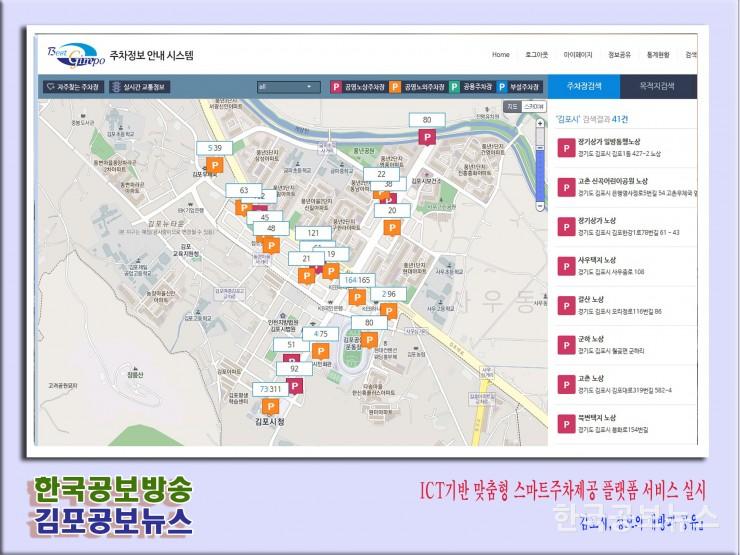Toggle 부설주차장 blue legend filter
Screen dimensions: 740x555
click(518, 87)
